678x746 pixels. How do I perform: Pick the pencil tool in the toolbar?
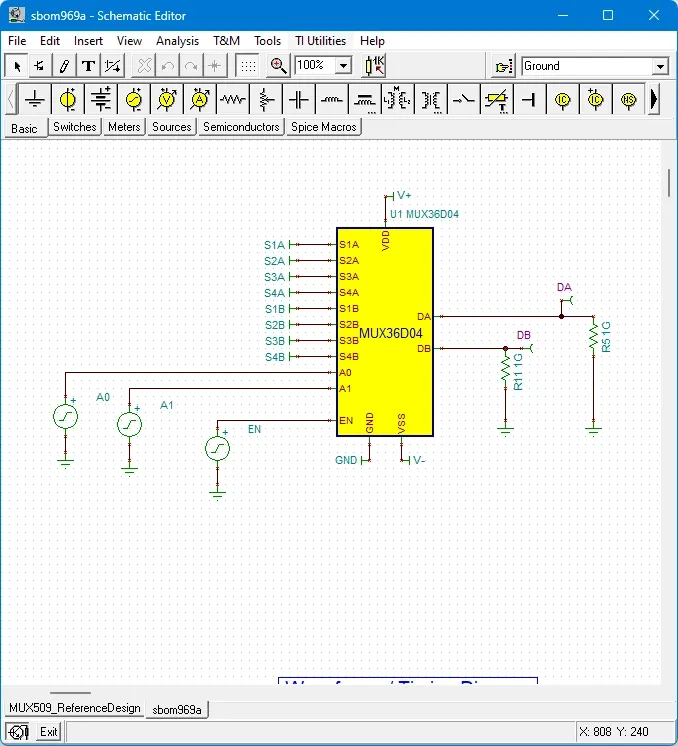click(64, 66)
